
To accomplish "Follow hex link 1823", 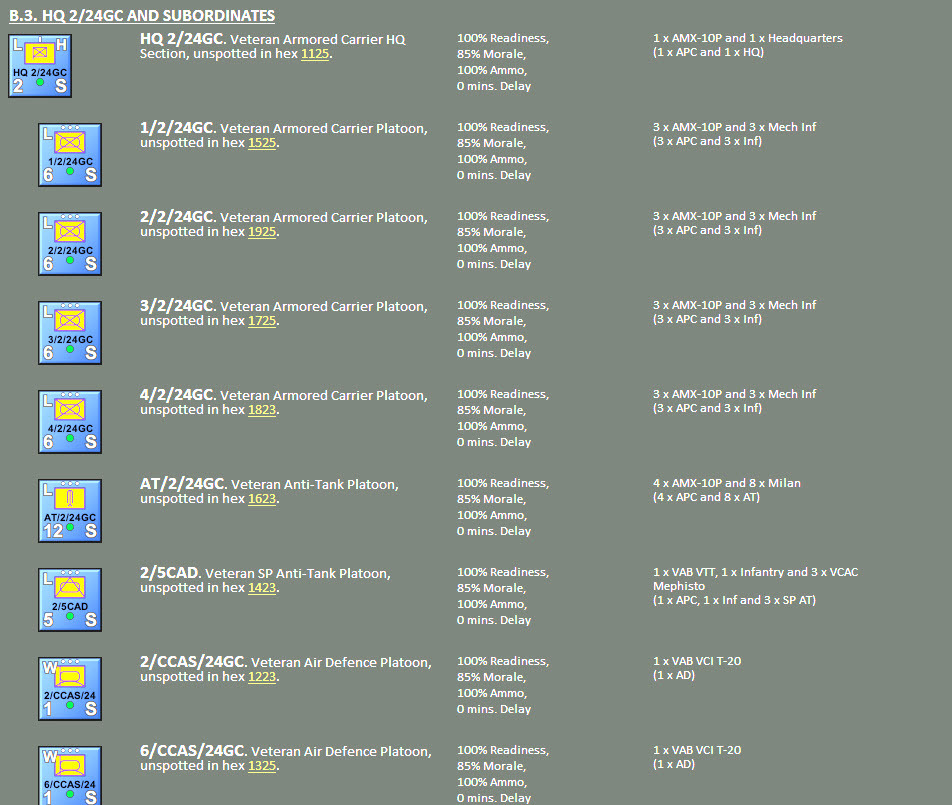I will [x=262, y=410].
